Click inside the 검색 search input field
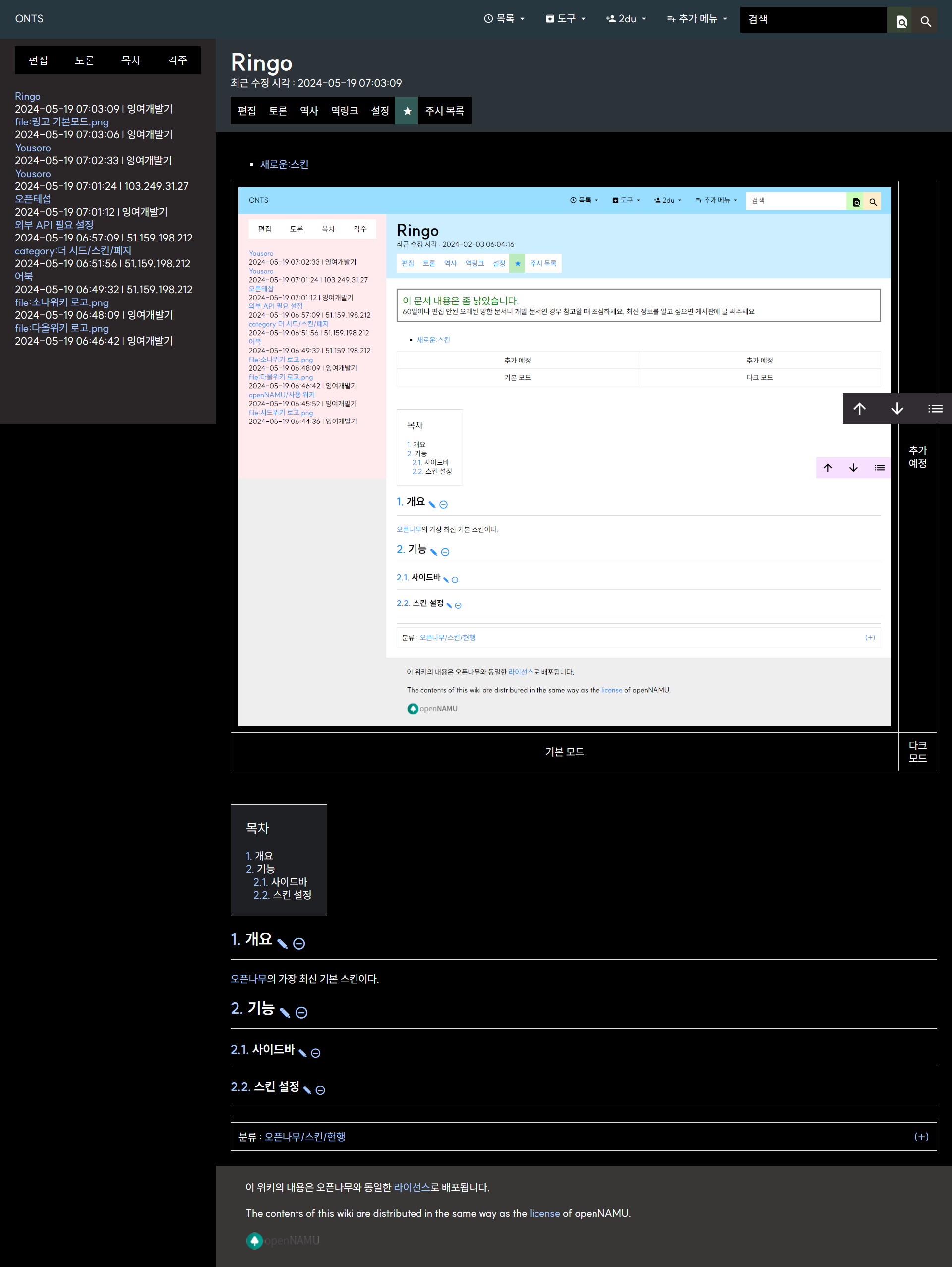The height and width of the screenshot is (1267, 952). [813, 19]
